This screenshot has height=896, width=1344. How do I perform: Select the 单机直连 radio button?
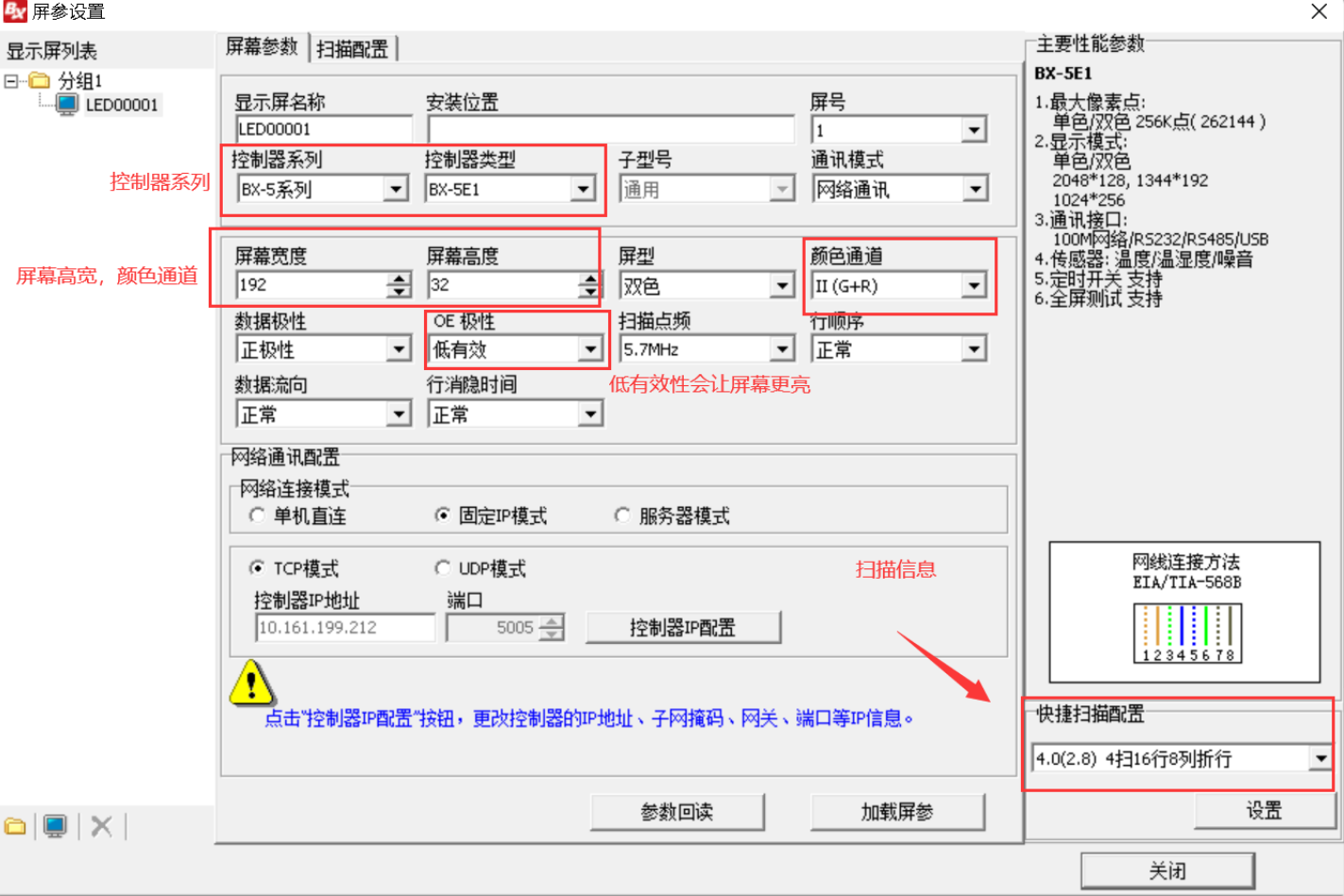[257, 516]
